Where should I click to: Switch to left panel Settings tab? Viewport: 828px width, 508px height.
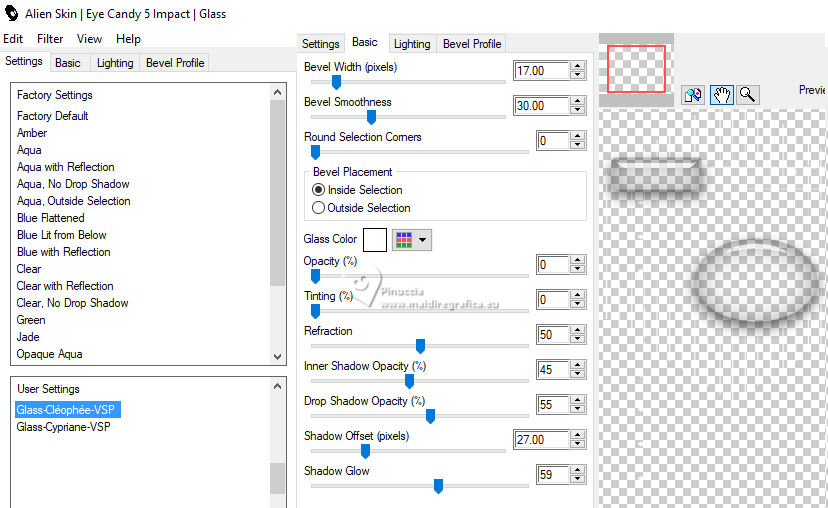[24, 61]
